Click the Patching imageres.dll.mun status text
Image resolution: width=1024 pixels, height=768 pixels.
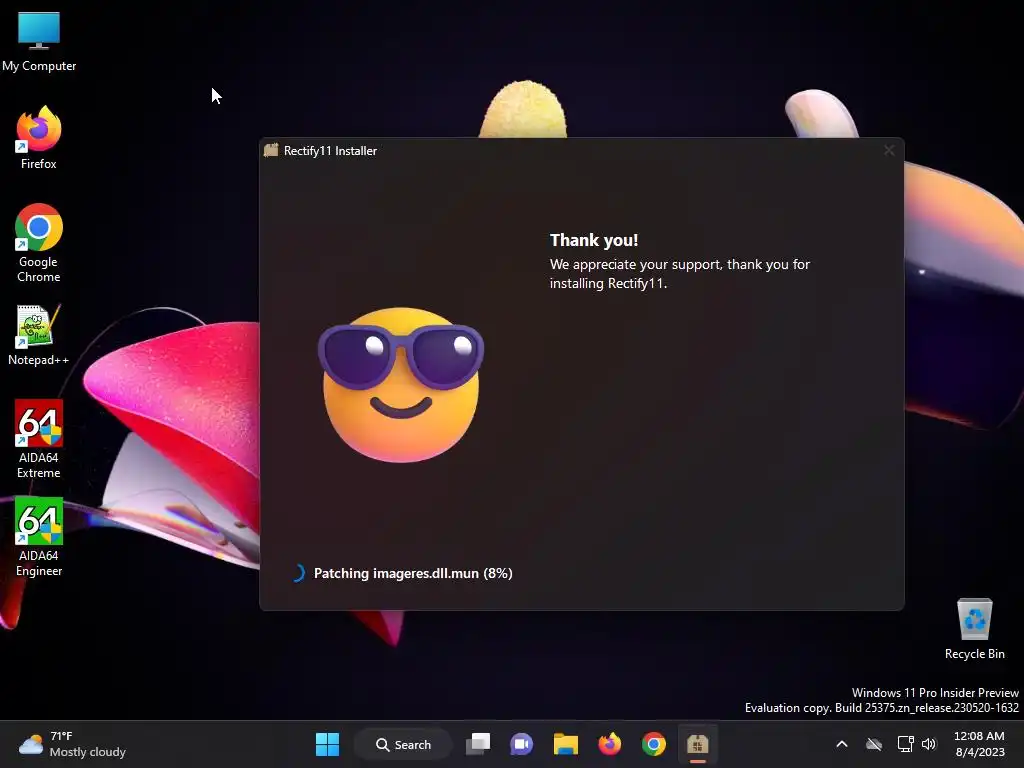pos(413,573)
